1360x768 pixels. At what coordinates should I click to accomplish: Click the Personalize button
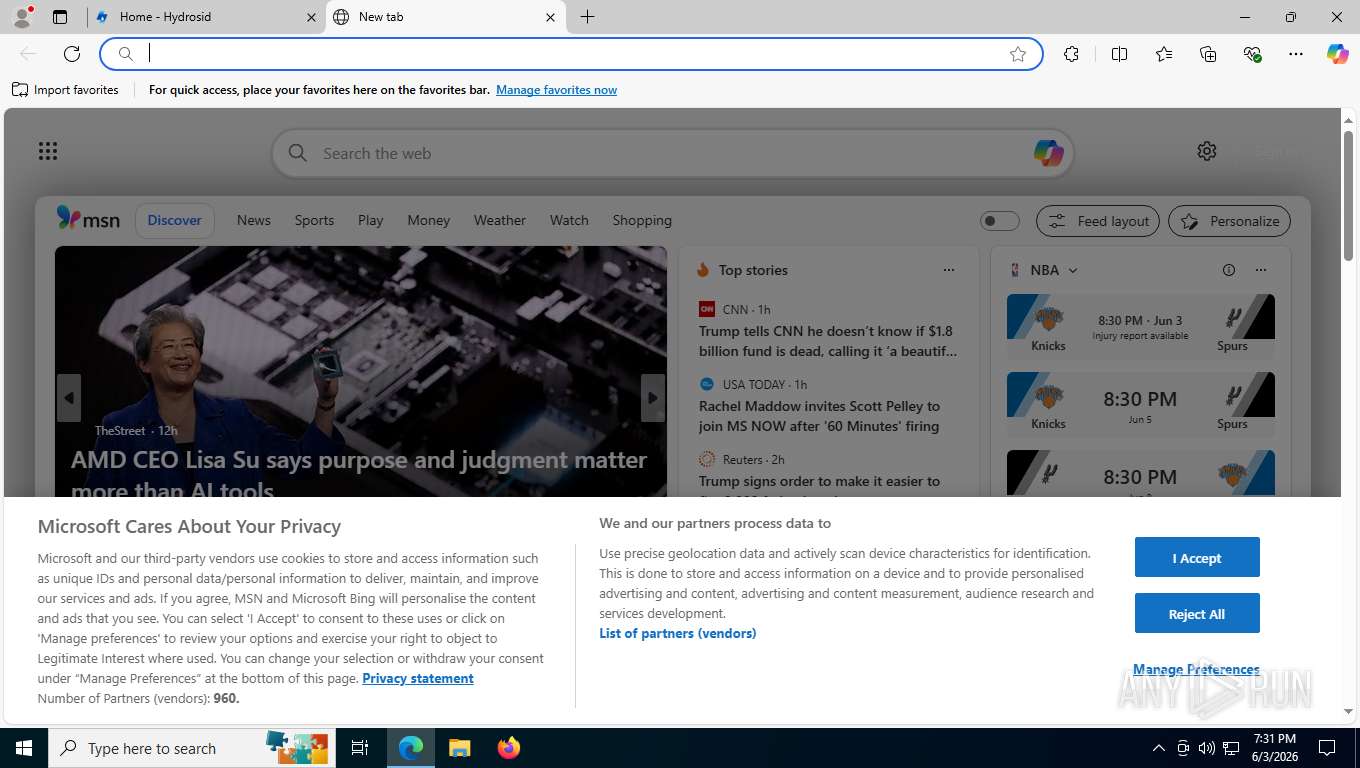pos(1230,221)
